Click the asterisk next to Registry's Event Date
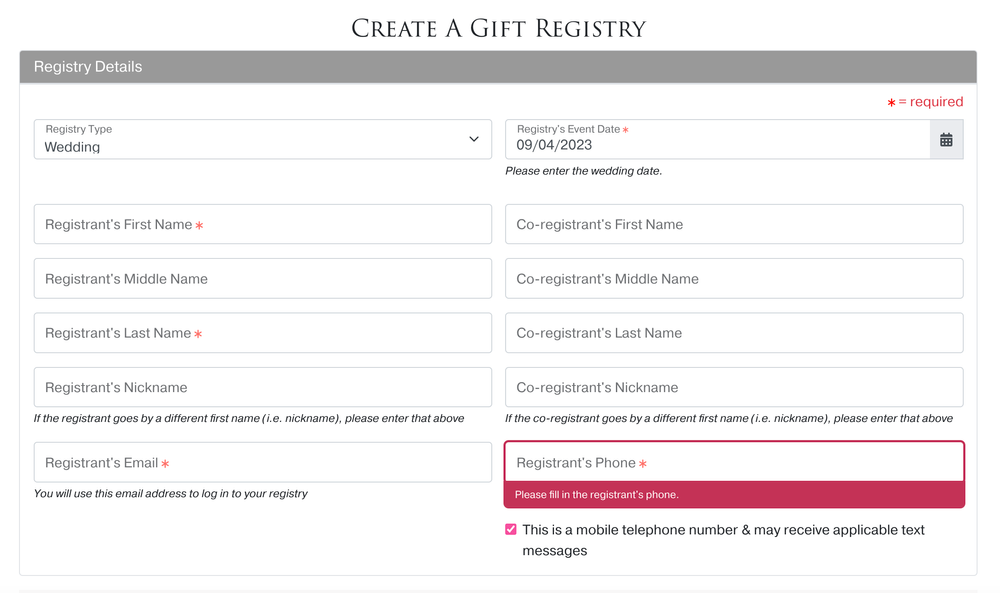The width and height of the screenshot is (1000, 593). 627,129
